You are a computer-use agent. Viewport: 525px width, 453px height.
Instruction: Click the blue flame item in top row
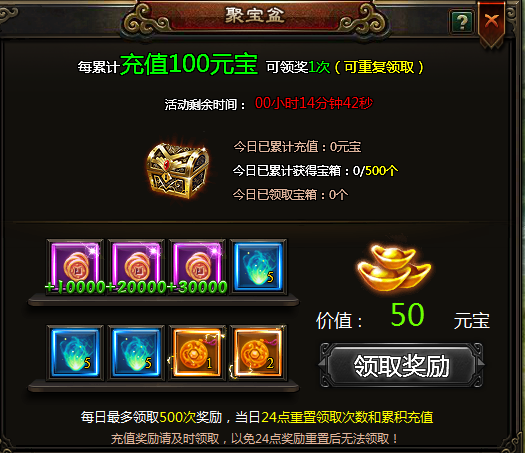(x=258, y=267)
